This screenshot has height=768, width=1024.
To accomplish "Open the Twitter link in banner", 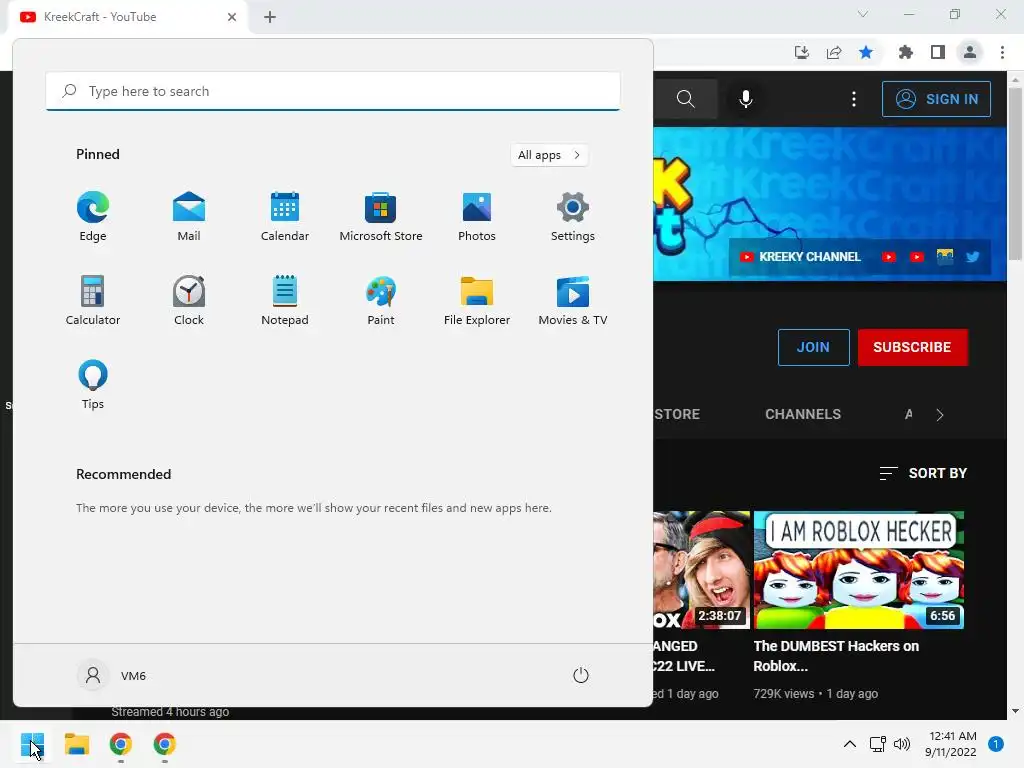I will coord(972,257).
